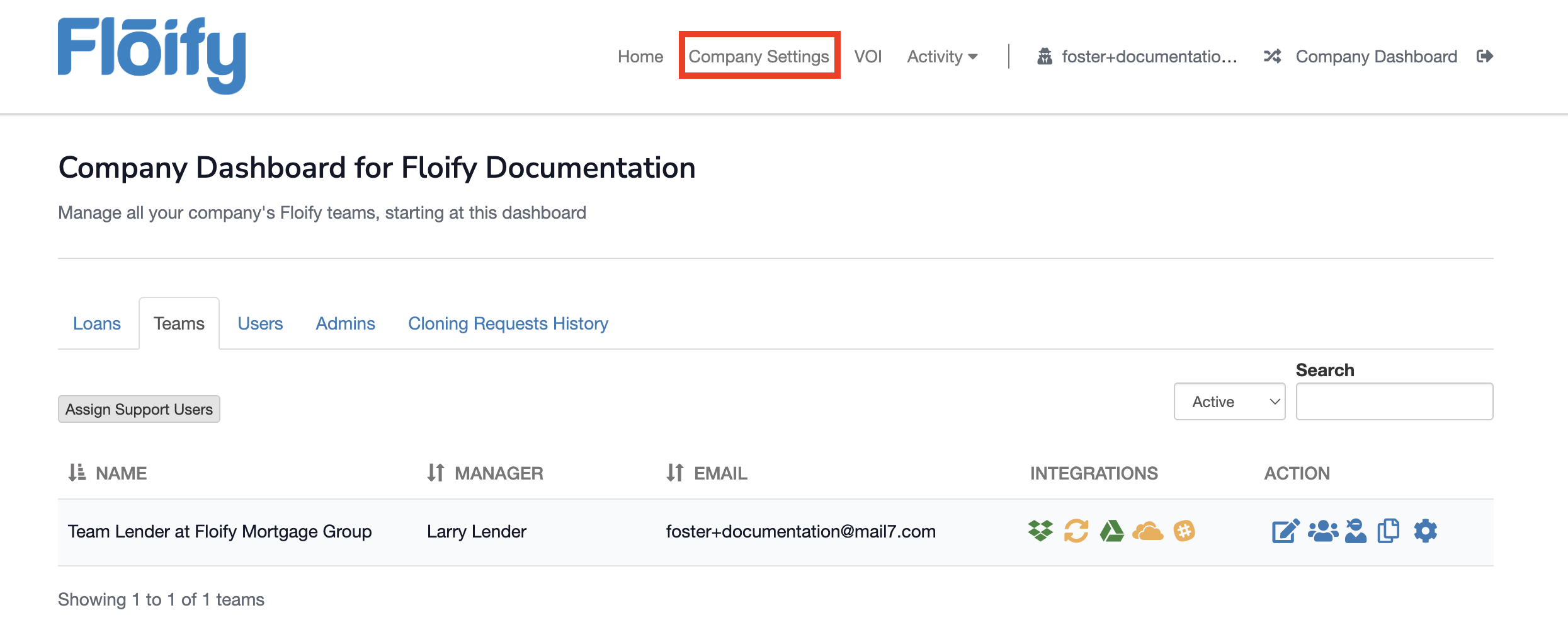Expand the Activity menu
Screen dimensions: 1568x644
[941, 56]
